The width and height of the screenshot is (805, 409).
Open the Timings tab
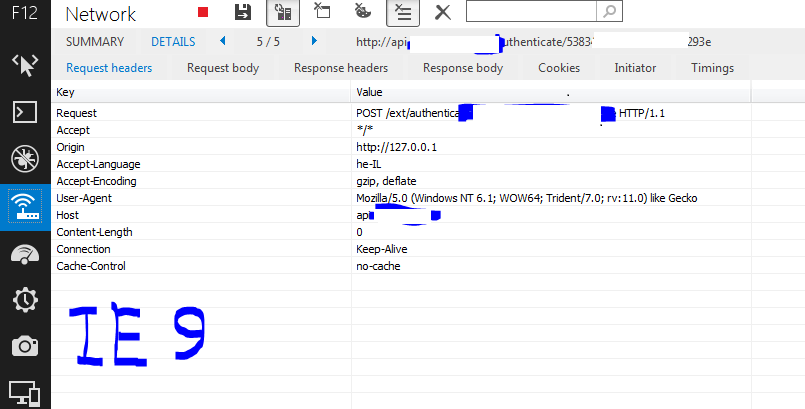713,68
